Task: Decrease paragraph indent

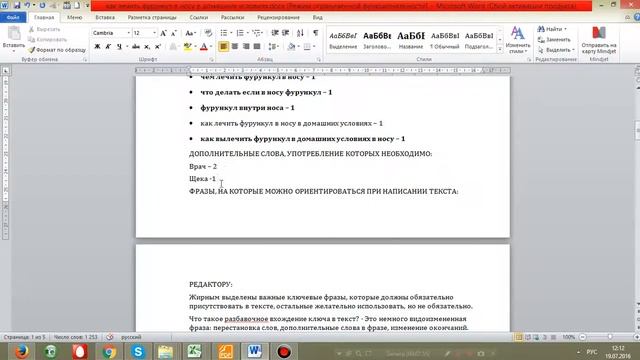Action: tap(275, 33)
